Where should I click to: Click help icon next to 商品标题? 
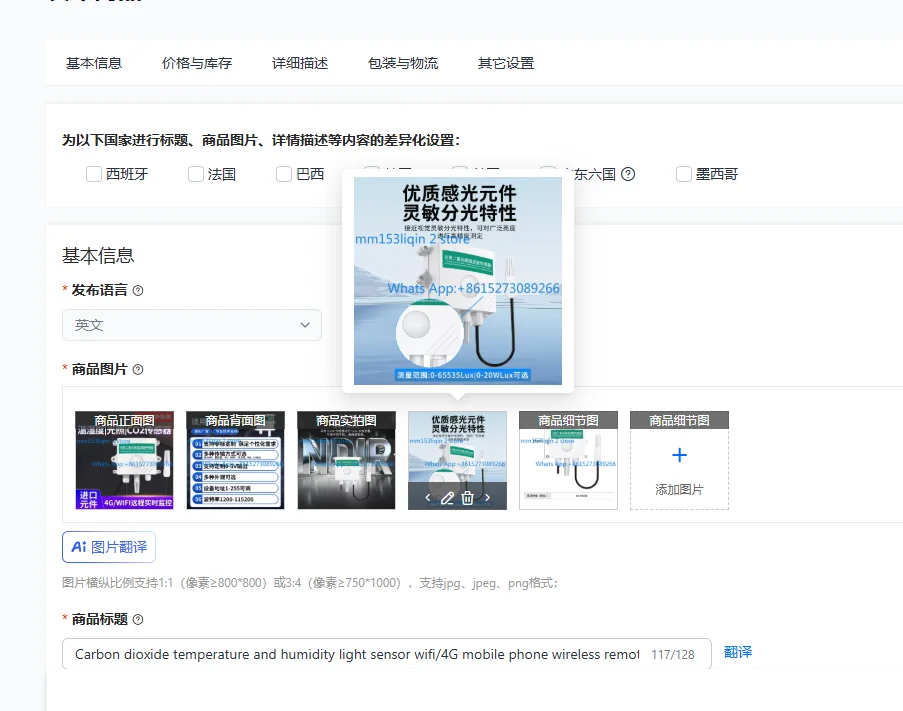click(x=138, y=619)
